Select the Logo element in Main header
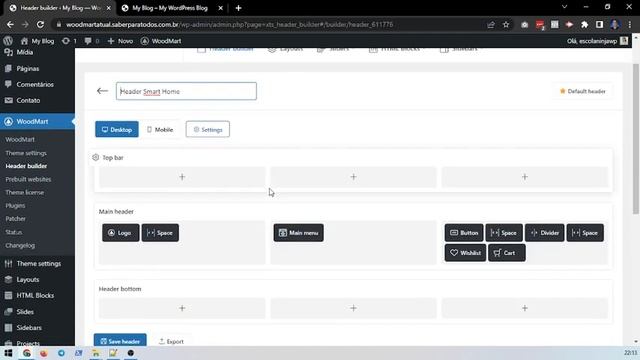This screenshot has height=360, width=640. click(x=120, y=233)
